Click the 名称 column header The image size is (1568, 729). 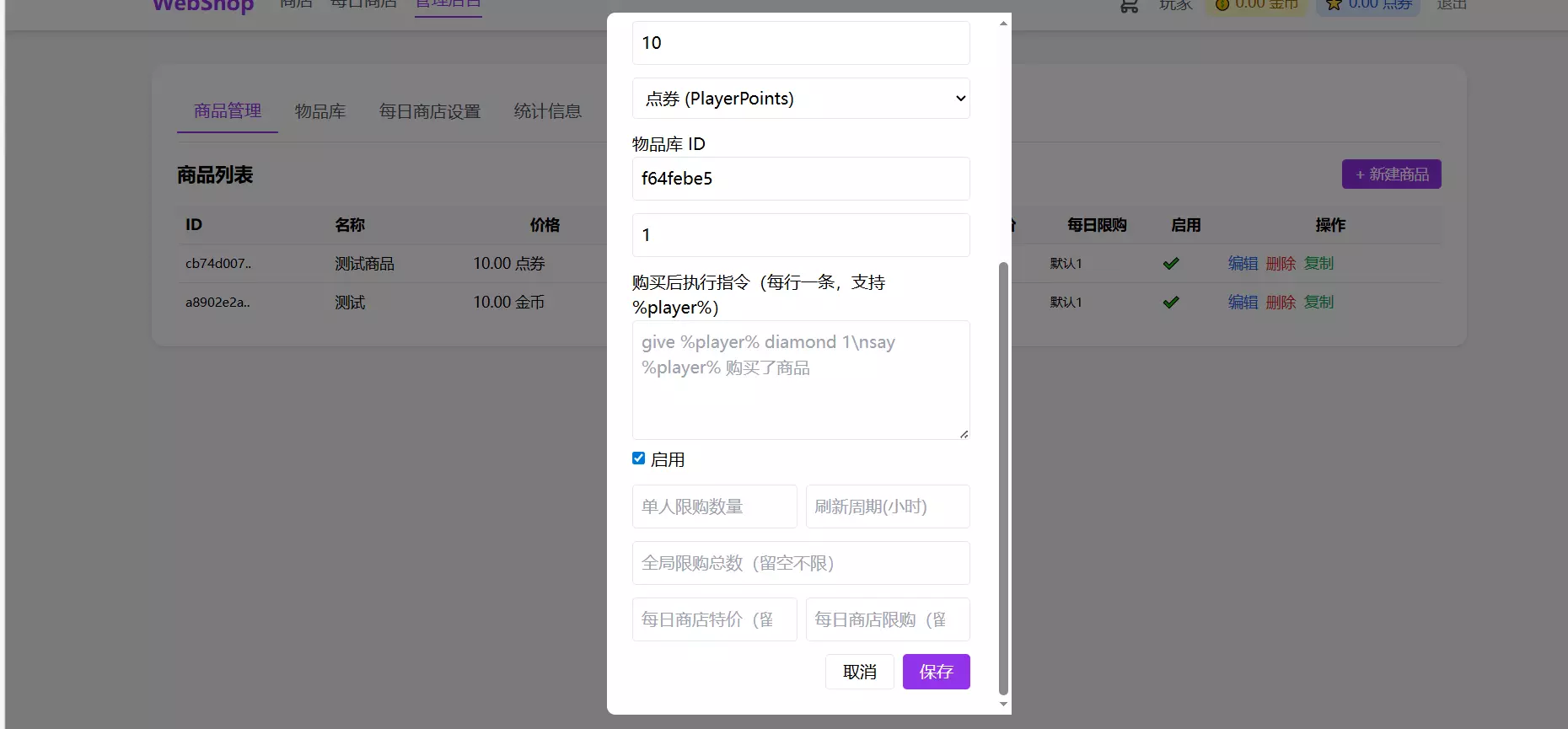click(350, 225)
